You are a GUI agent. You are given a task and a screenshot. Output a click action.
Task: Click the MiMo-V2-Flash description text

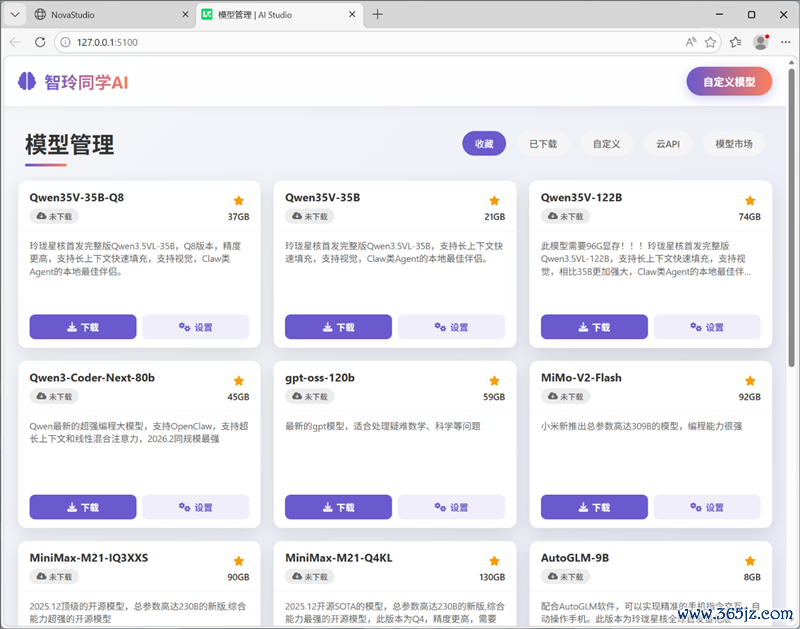click(x=641, y=426)
